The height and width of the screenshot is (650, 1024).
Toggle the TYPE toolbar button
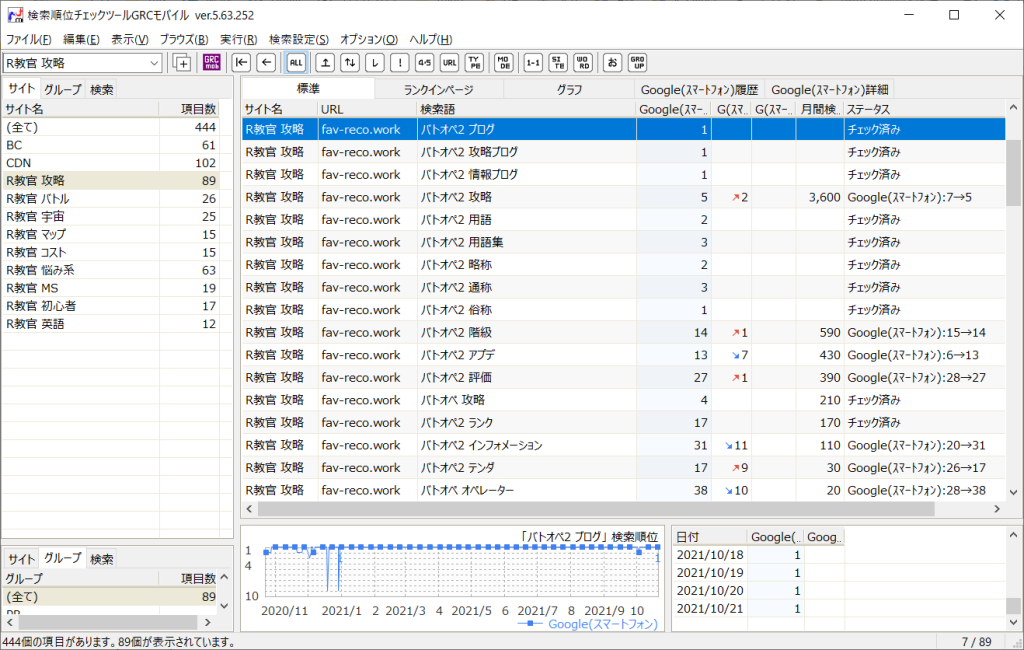click(x=475, y=63)
